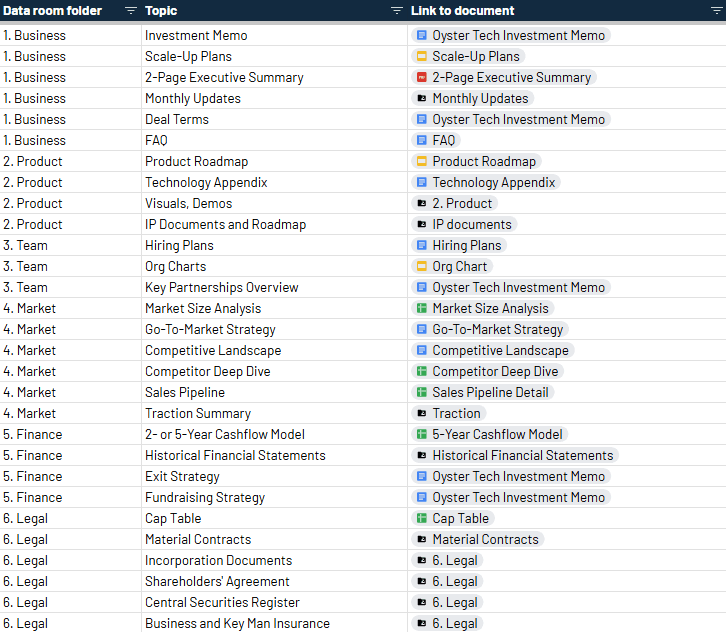Click the Slides icon beside Scale-Up Plans link
The image size is (726, 632).
(422, 56)
